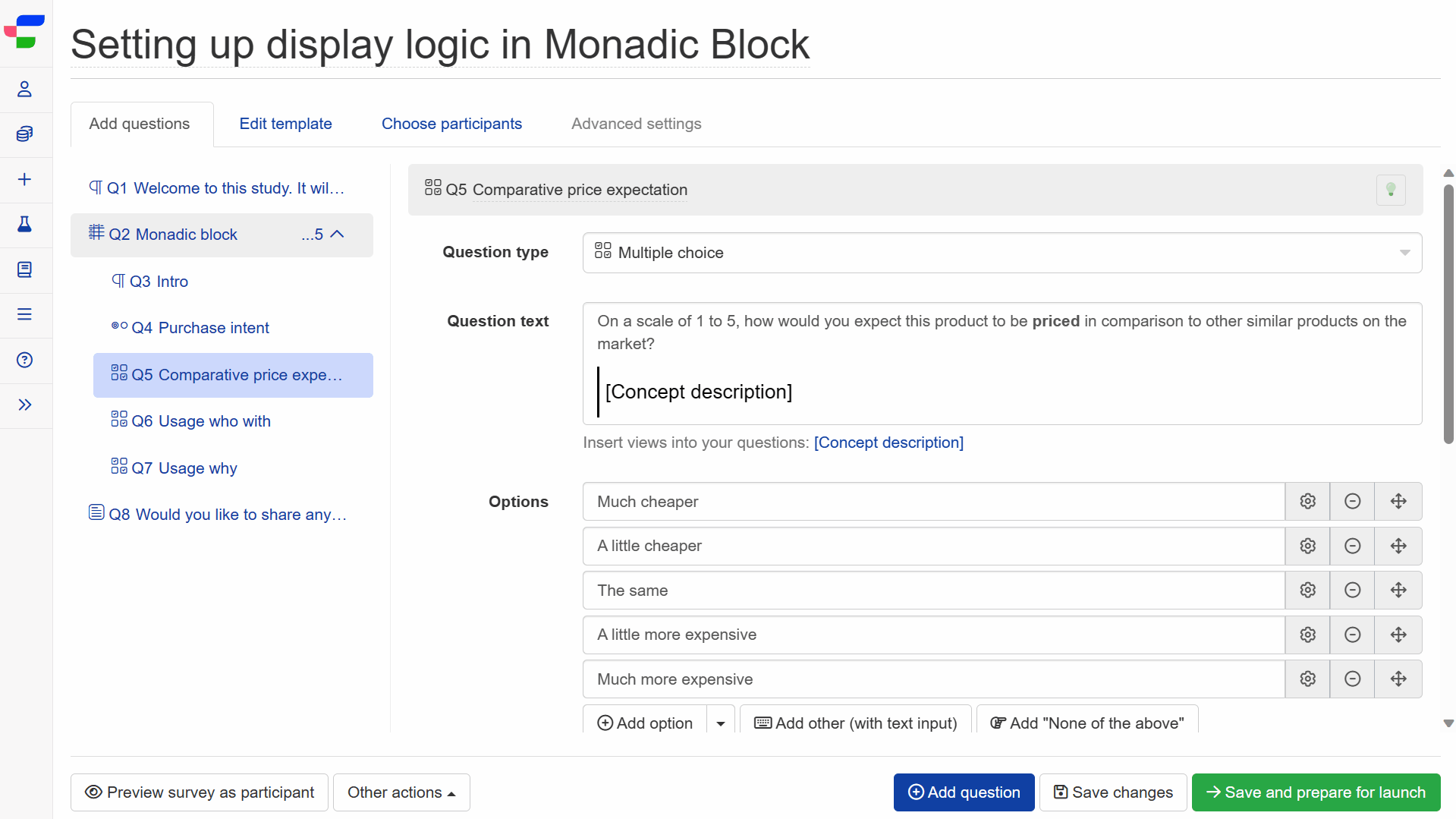Click the plus icon in left sidebar
1456x819 pixels.
pos(24,179)
